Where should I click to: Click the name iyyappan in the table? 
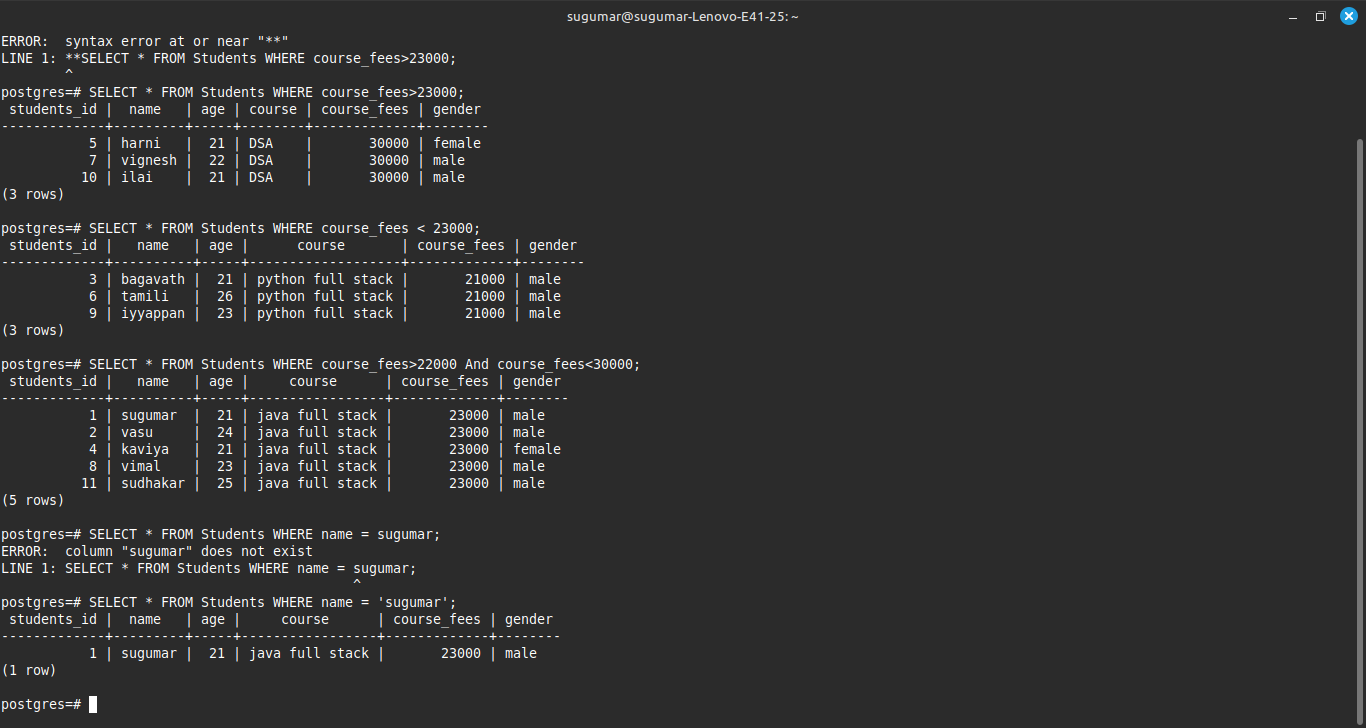click(x=153, y=313)
